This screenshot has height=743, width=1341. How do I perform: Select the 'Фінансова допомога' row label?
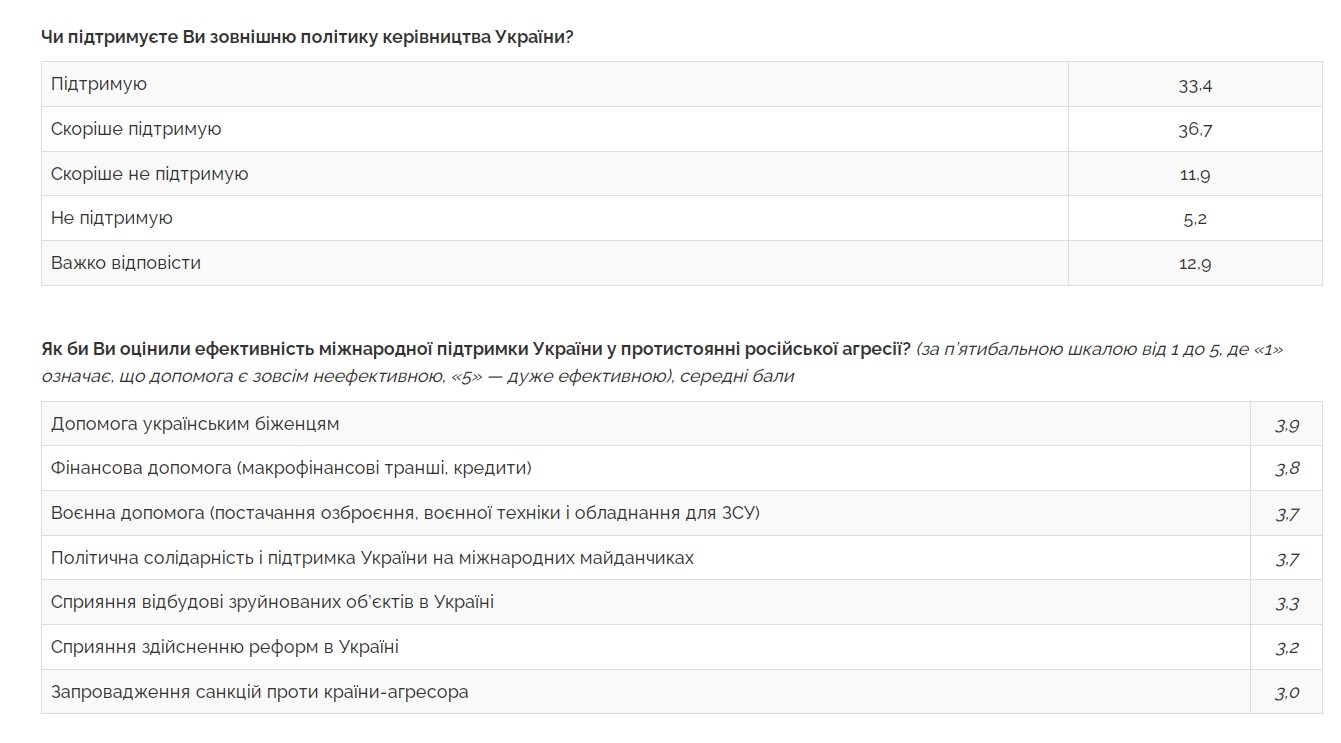pyautogui.click(x=291, y=468)
